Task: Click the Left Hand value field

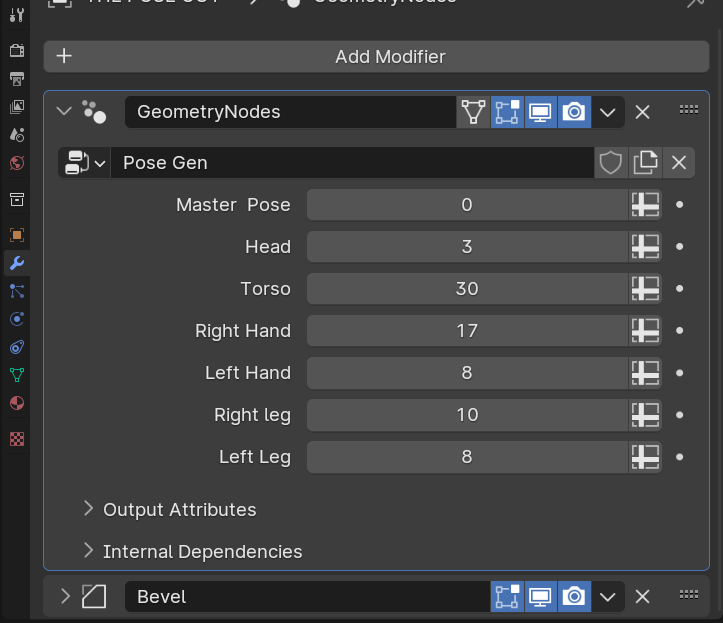Action: pos(467,373)
